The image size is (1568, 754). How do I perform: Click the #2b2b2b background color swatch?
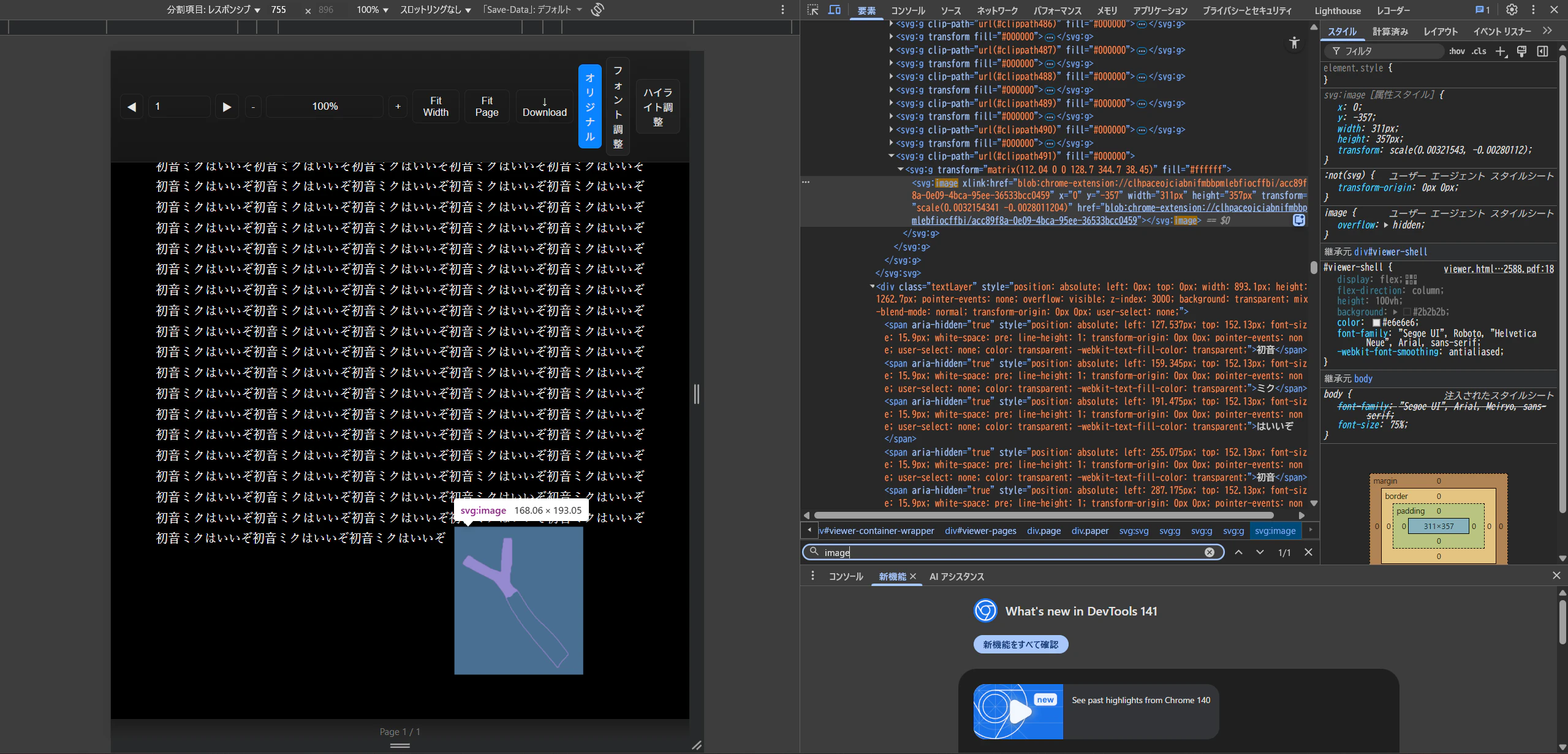[x=1407, y=312]
